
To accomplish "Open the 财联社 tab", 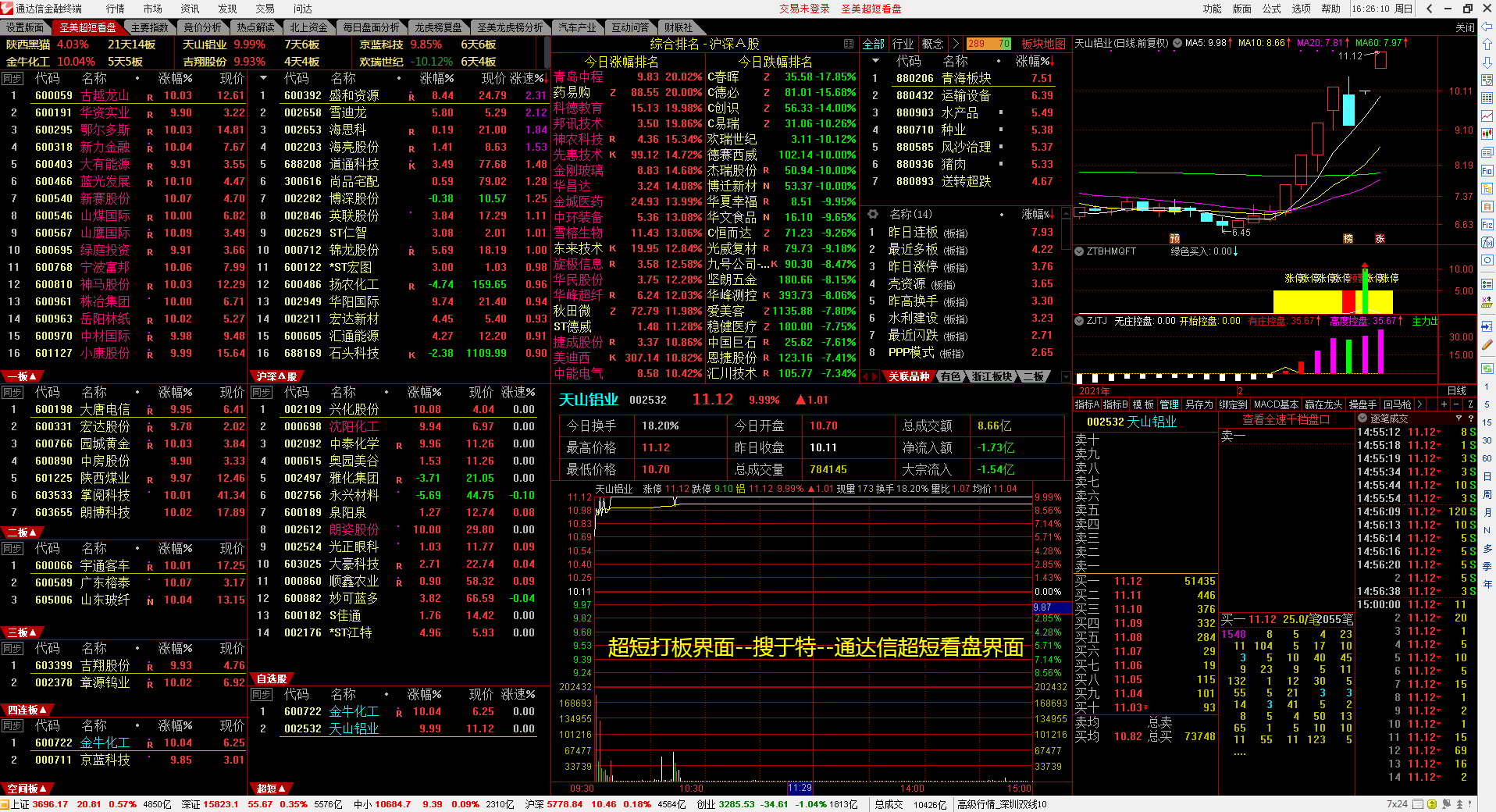I will (678, 27).
